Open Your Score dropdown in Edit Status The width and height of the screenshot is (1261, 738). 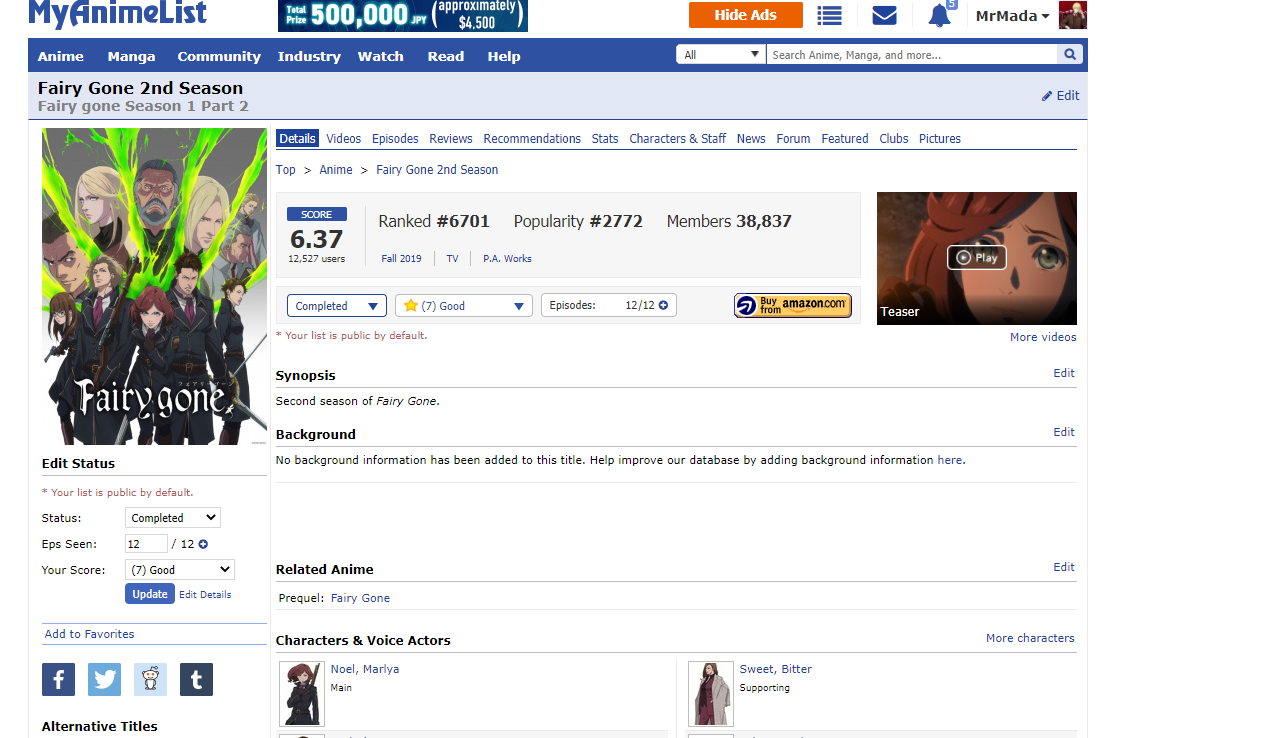180,570
